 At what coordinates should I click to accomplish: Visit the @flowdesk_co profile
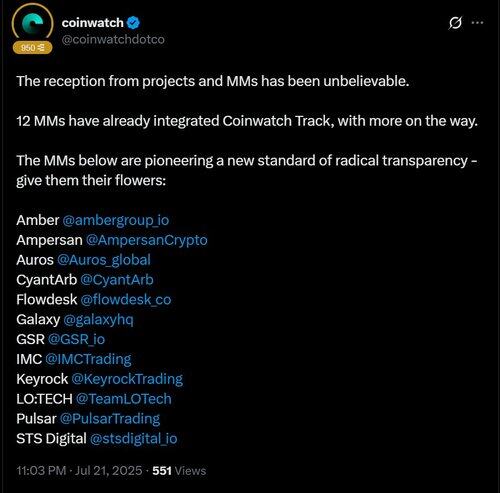tap(126, 300)
